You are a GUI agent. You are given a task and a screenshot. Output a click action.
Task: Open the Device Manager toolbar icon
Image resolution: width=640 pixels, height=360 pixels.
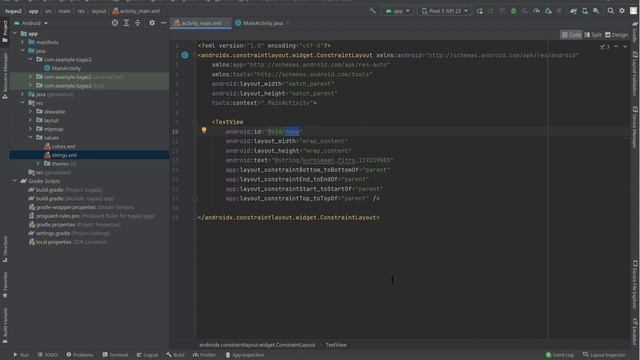585,11
